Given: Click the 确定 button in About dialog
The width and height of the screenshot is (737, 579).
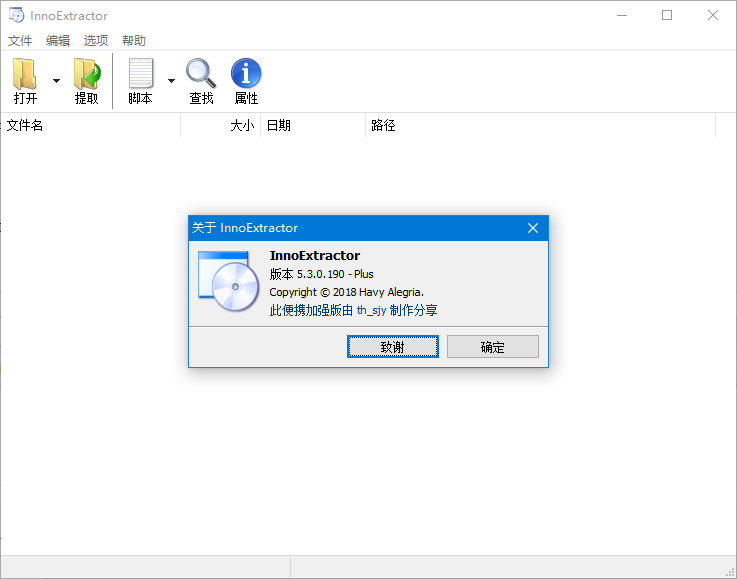Looking at the screenshot, I should [x=493, y=347].
